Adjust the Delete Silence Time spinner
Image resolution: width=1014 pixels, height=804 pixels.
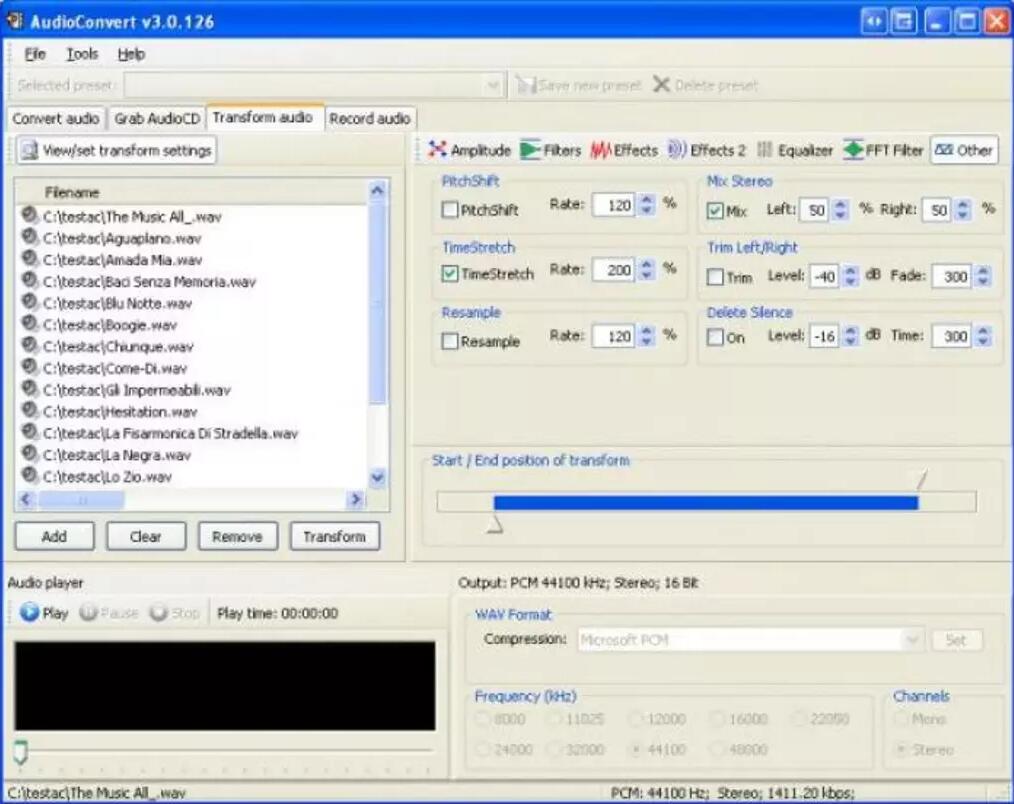click(x=983, y=336)
